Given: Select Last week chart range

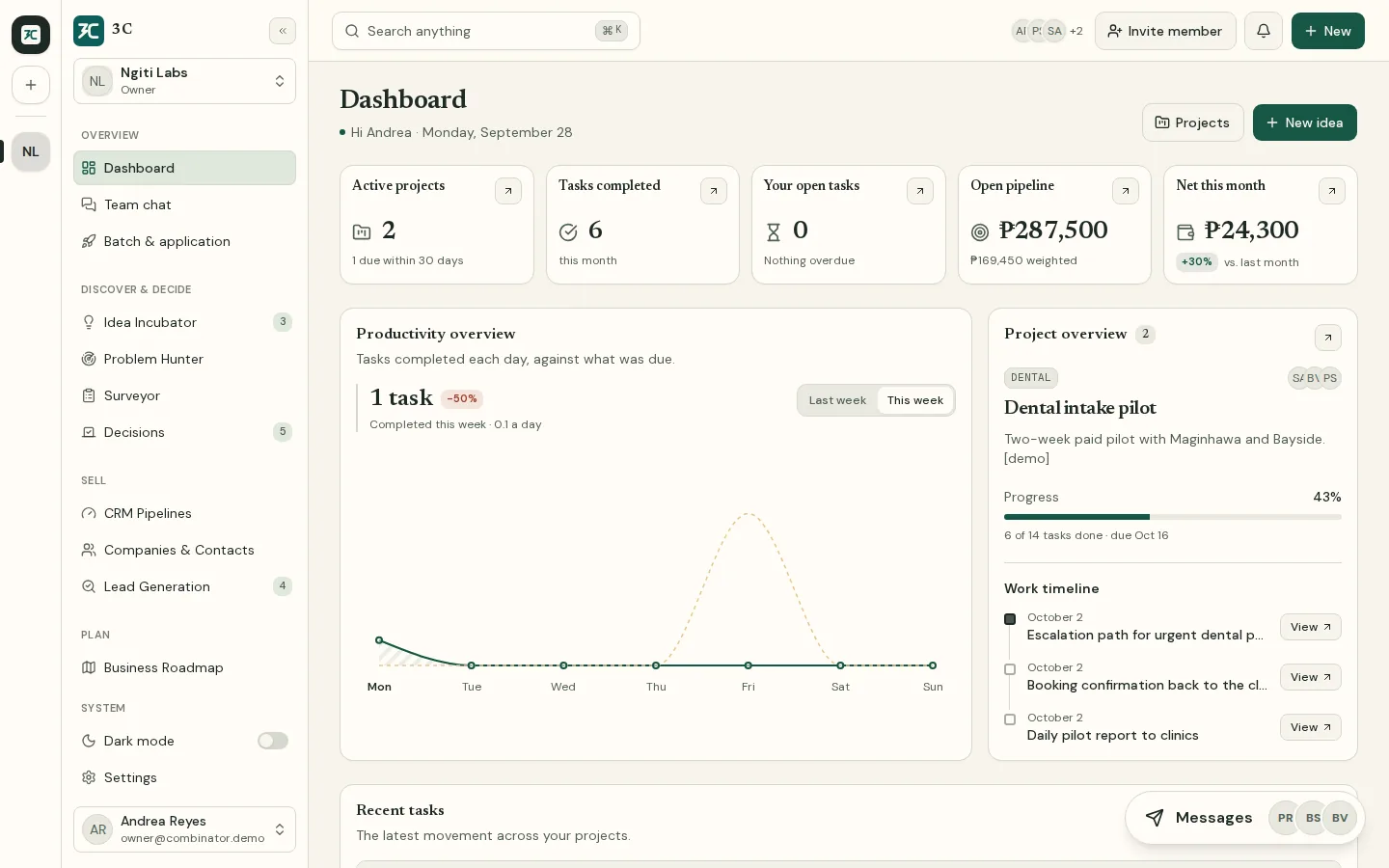Looking at the screenshot, I should pos(837,400).
